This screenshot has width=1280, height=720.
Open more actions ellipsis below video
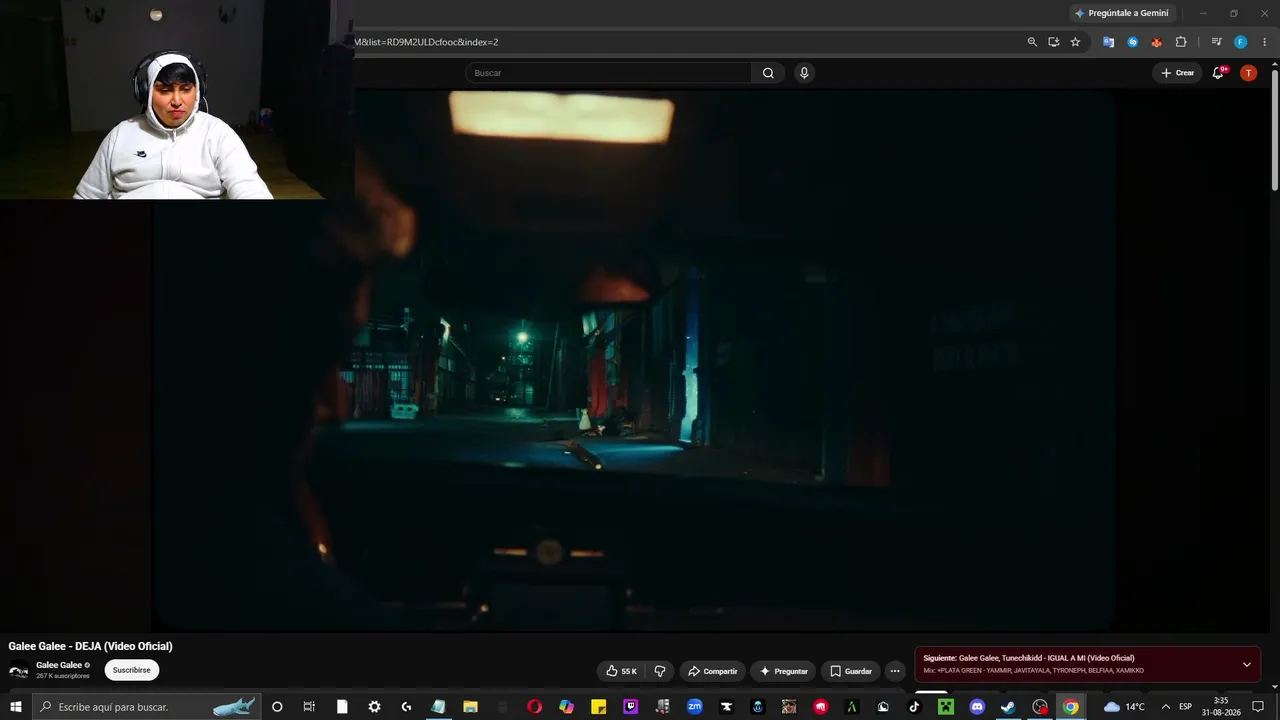895,671
